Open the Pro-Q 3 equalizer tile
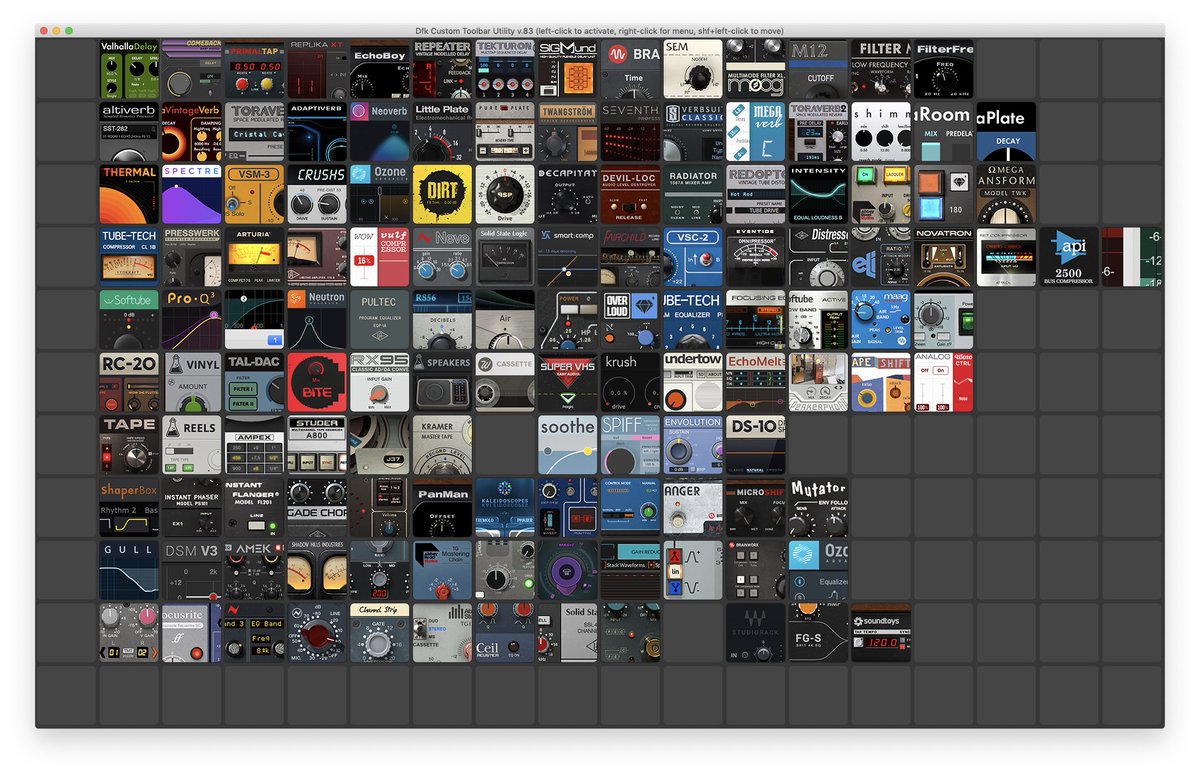Viewport: 1200px width, 775px height. point(192,320)
